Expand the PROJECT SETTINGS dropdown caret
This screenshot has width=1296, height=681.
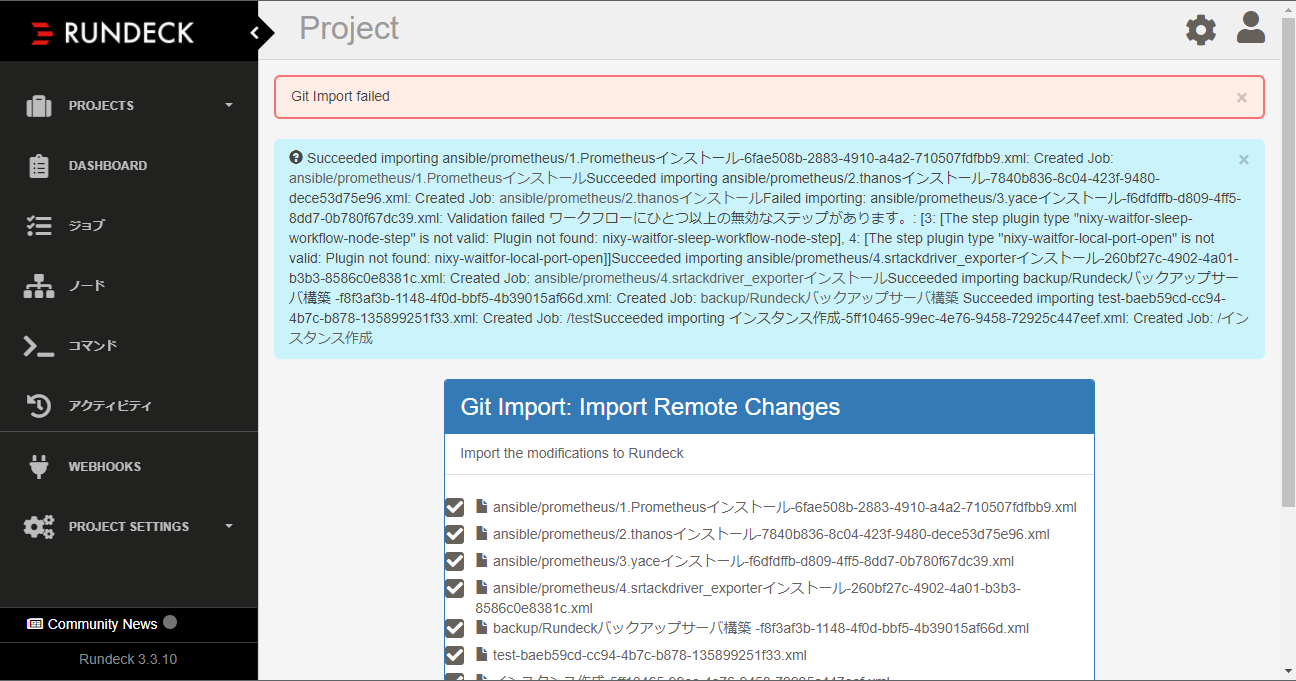229,527
